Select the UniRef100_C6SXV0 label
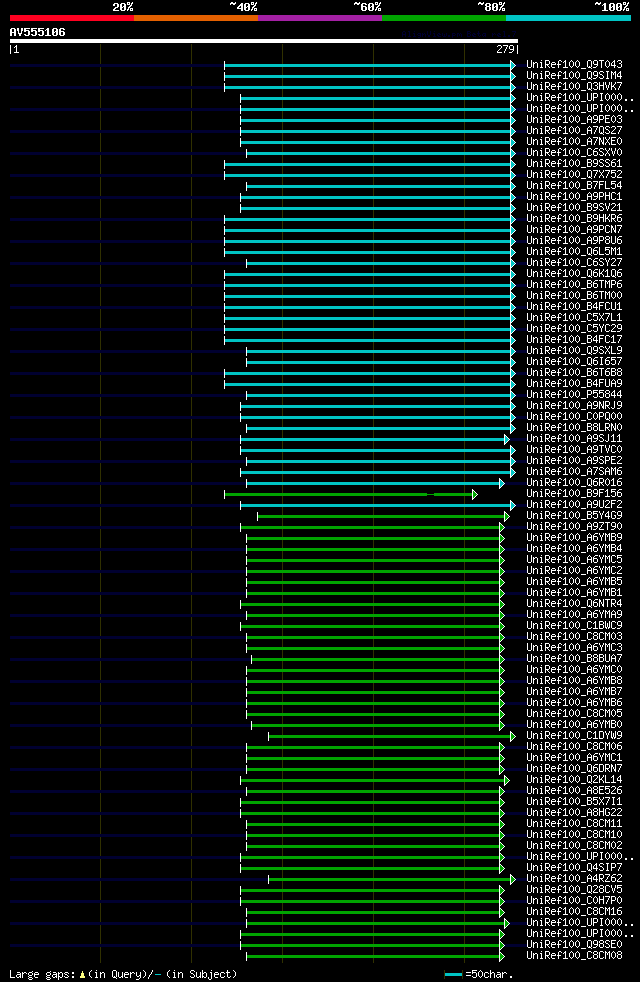Viewport: 640px width, 982px height. [574, 153]
